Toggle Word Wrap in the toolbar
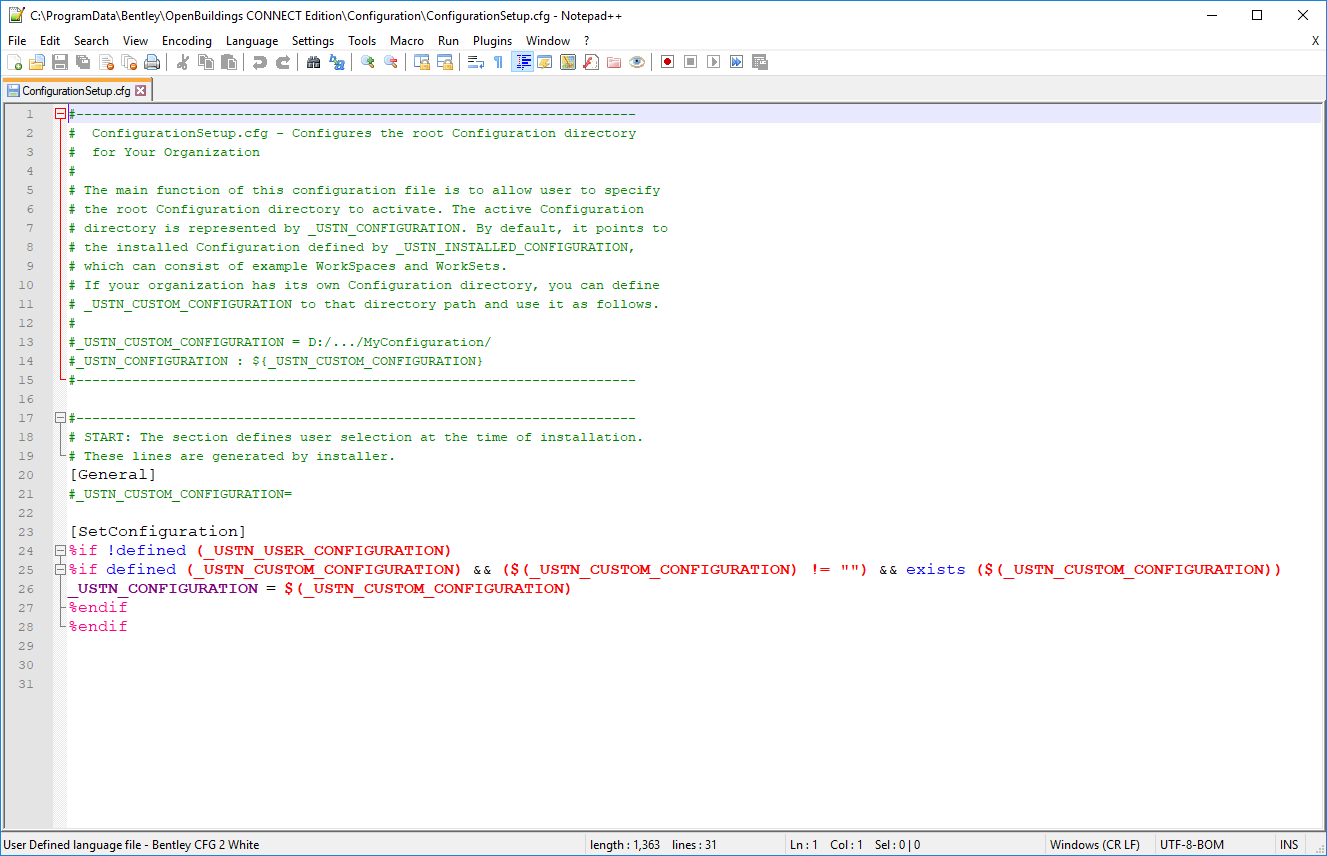Screen dimensions: 1327x856 (475, 62)
